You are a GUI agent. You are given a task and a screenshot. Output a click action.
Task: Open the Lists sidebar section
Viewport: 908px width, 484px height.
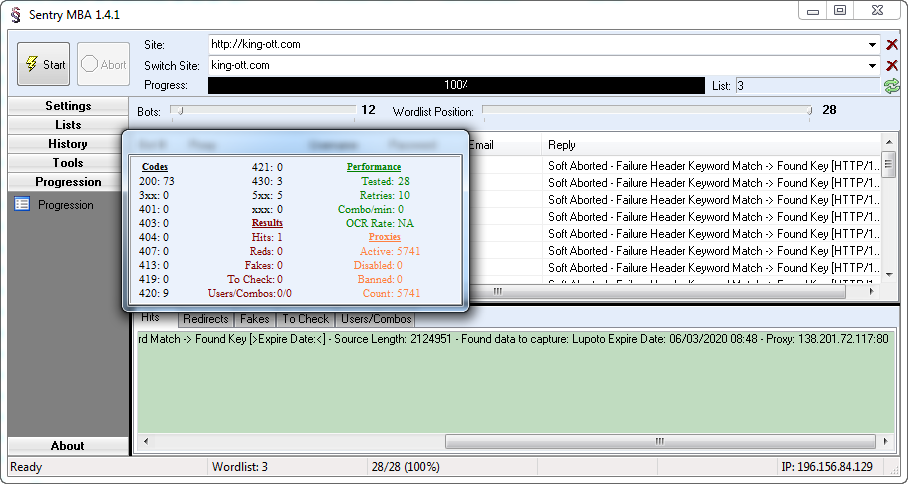click(68, 125)
